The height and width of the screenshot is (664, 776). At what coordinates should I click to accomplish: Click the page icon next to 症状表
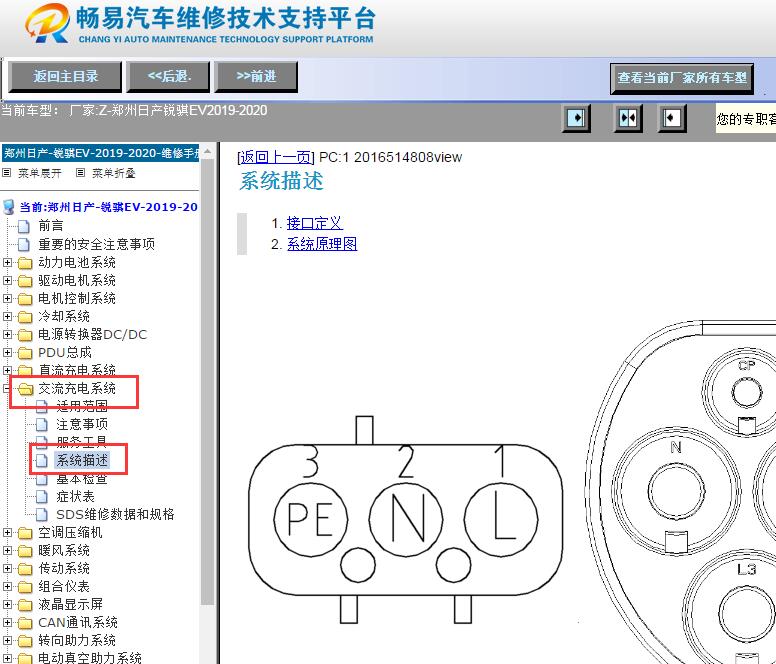coord(42,496)
